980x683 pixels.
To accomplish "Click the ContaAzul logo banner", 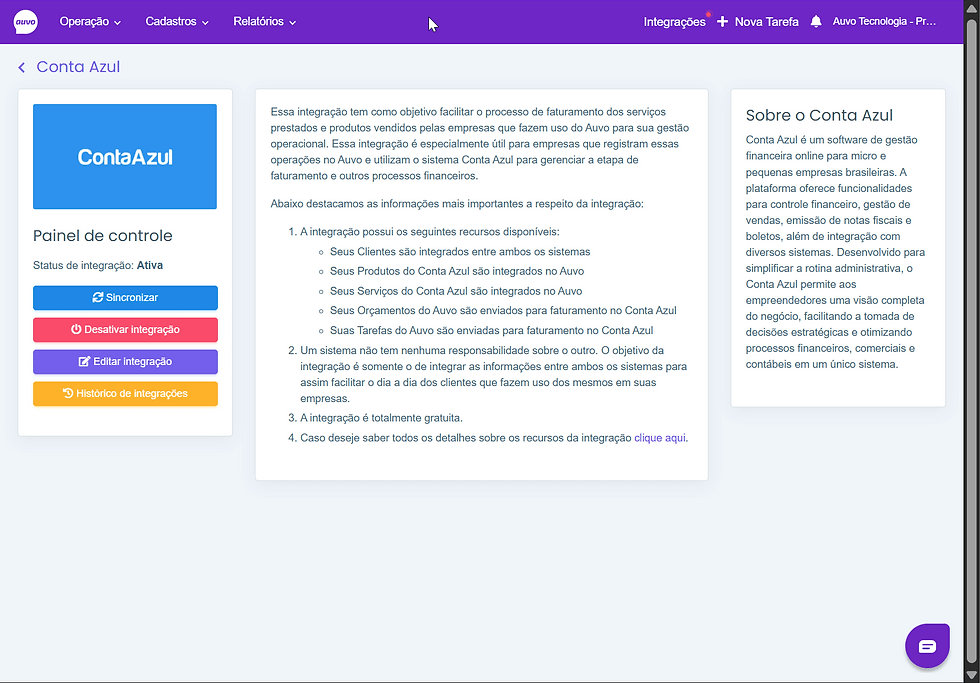I will pyautogui.click(x=125, y=156).
